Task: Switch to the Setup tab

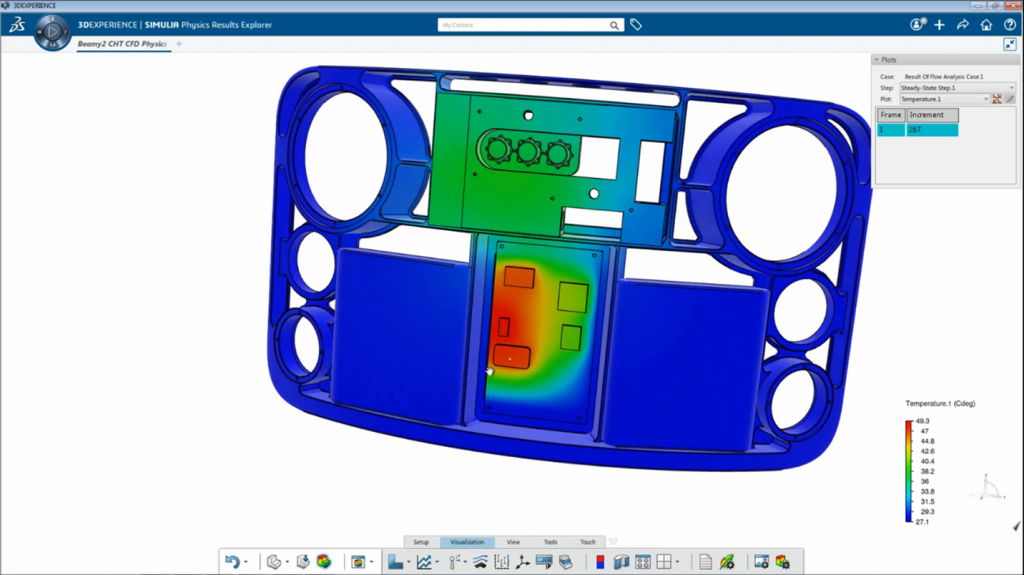Action: tap(421, 542)
